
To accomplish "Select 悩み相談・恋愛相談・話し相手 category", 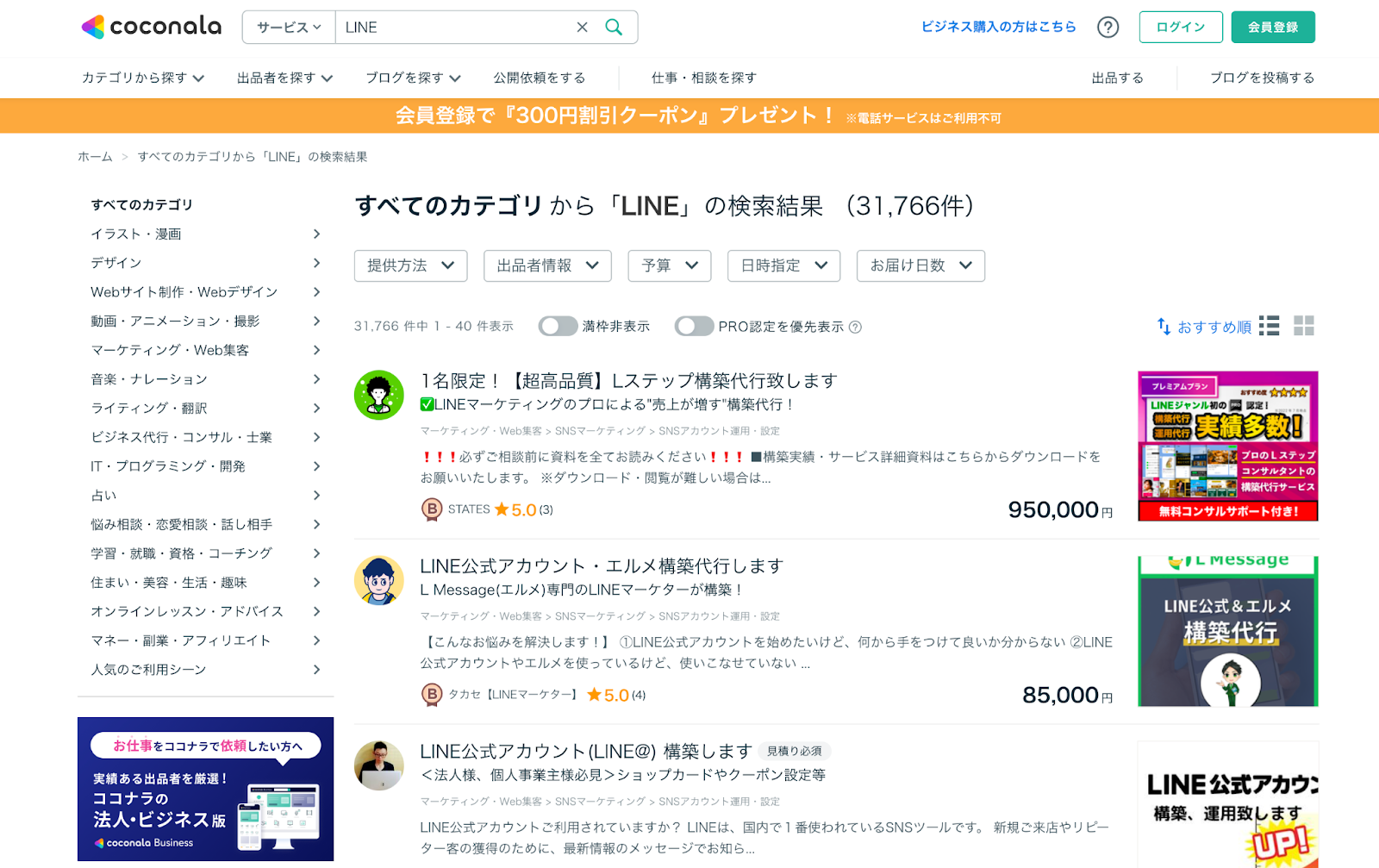I will click(x=206, y=524).
